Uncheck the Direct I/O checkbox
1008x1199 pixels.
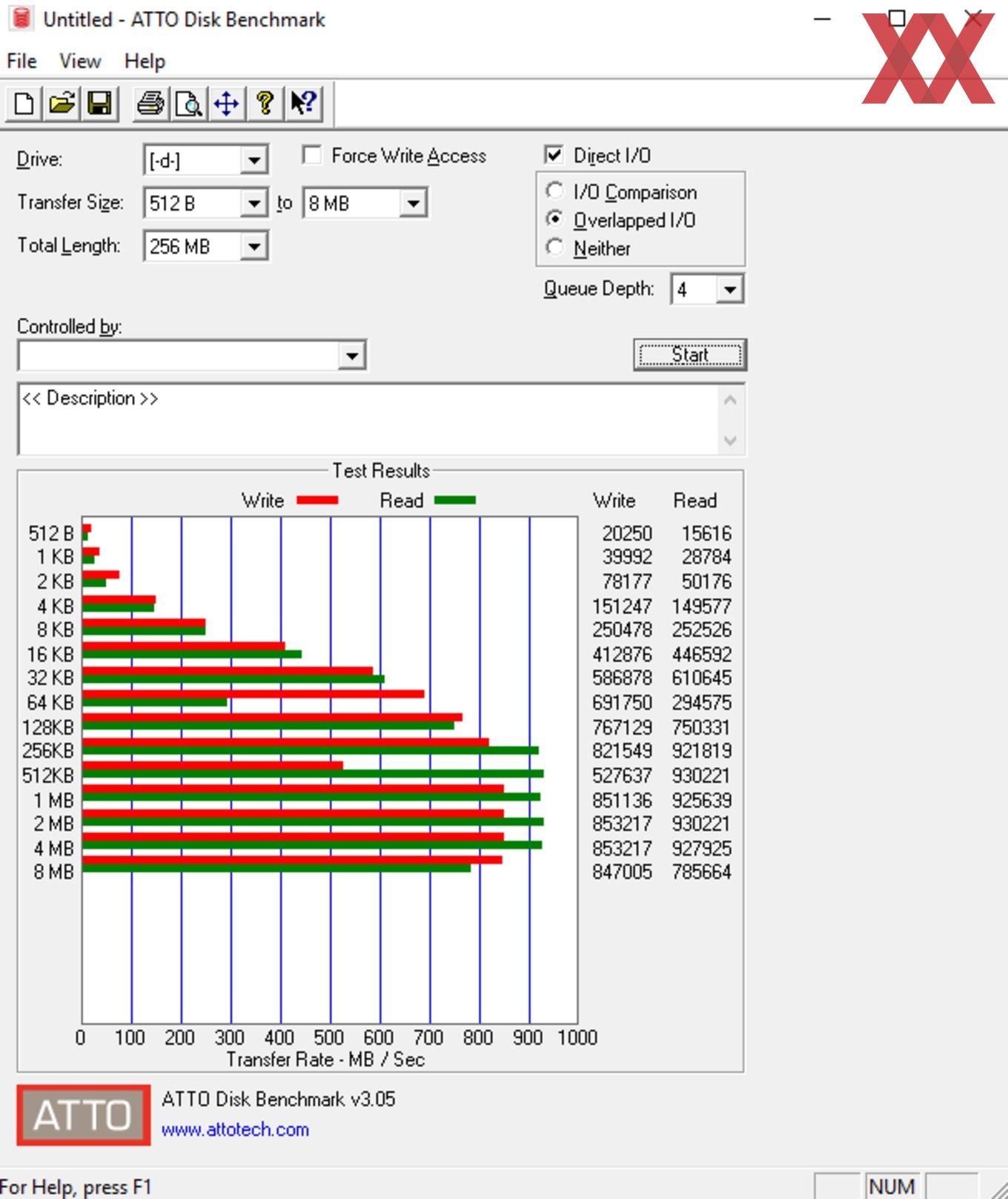pos(554,154)
